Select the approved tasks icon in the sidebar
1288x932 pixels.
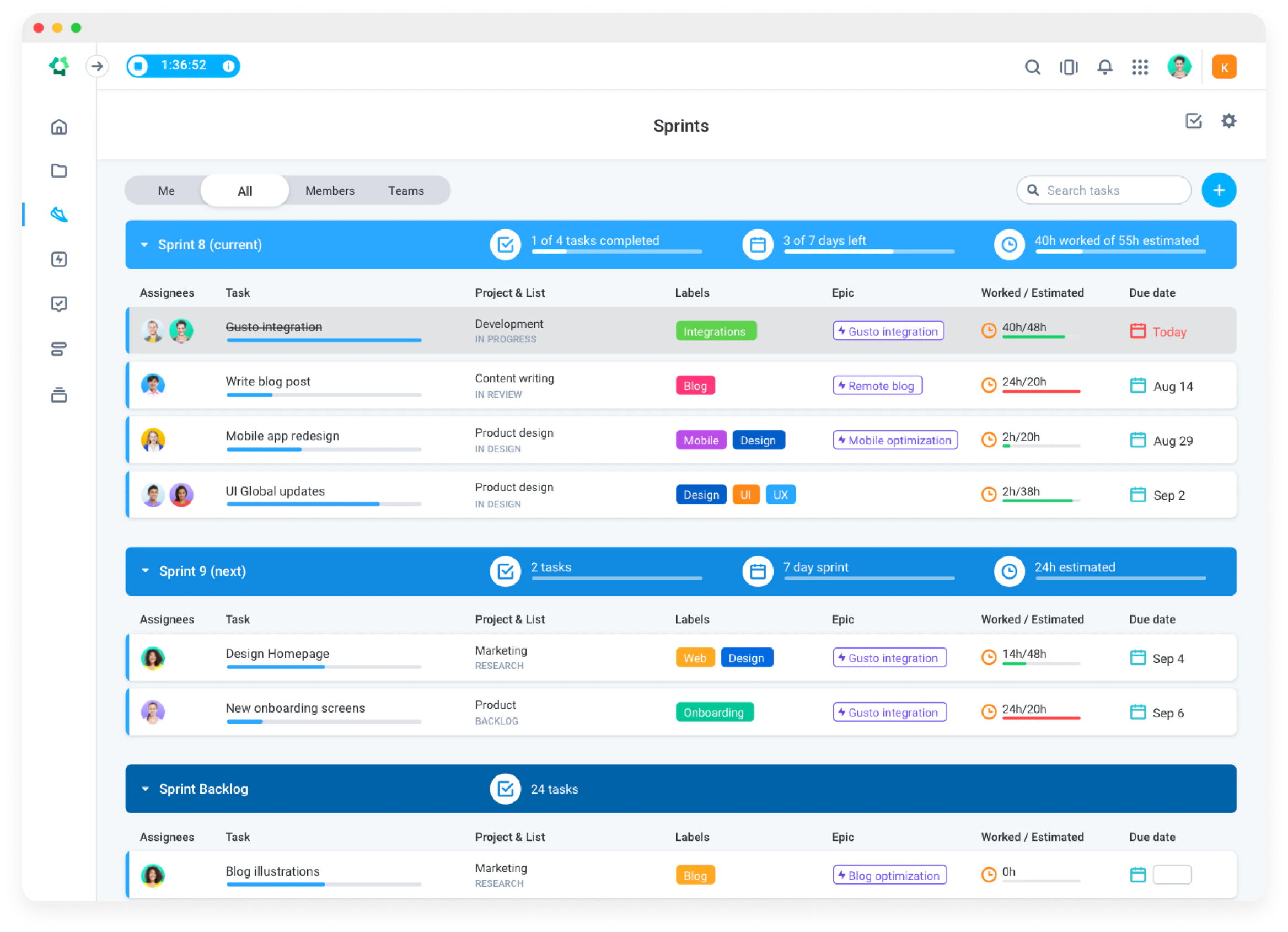tap(59, 303)
